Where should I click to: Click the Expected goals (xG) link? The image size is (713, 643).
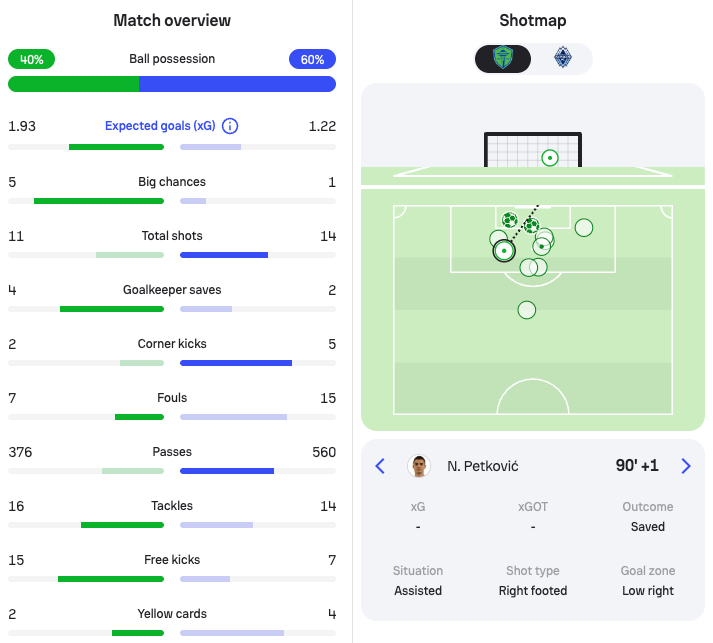161,126
